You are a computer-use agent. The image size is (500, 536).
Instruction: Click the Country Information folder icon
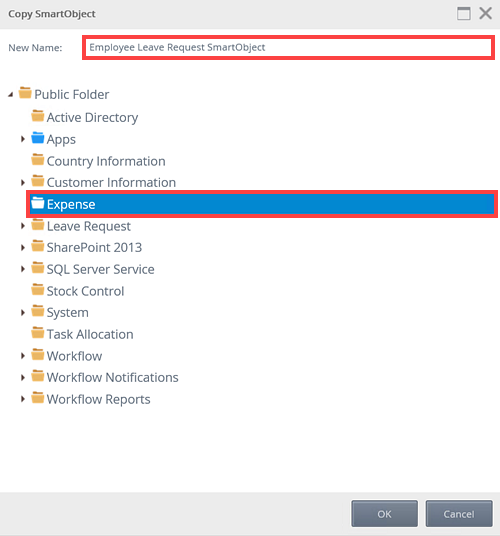(38, 160)
